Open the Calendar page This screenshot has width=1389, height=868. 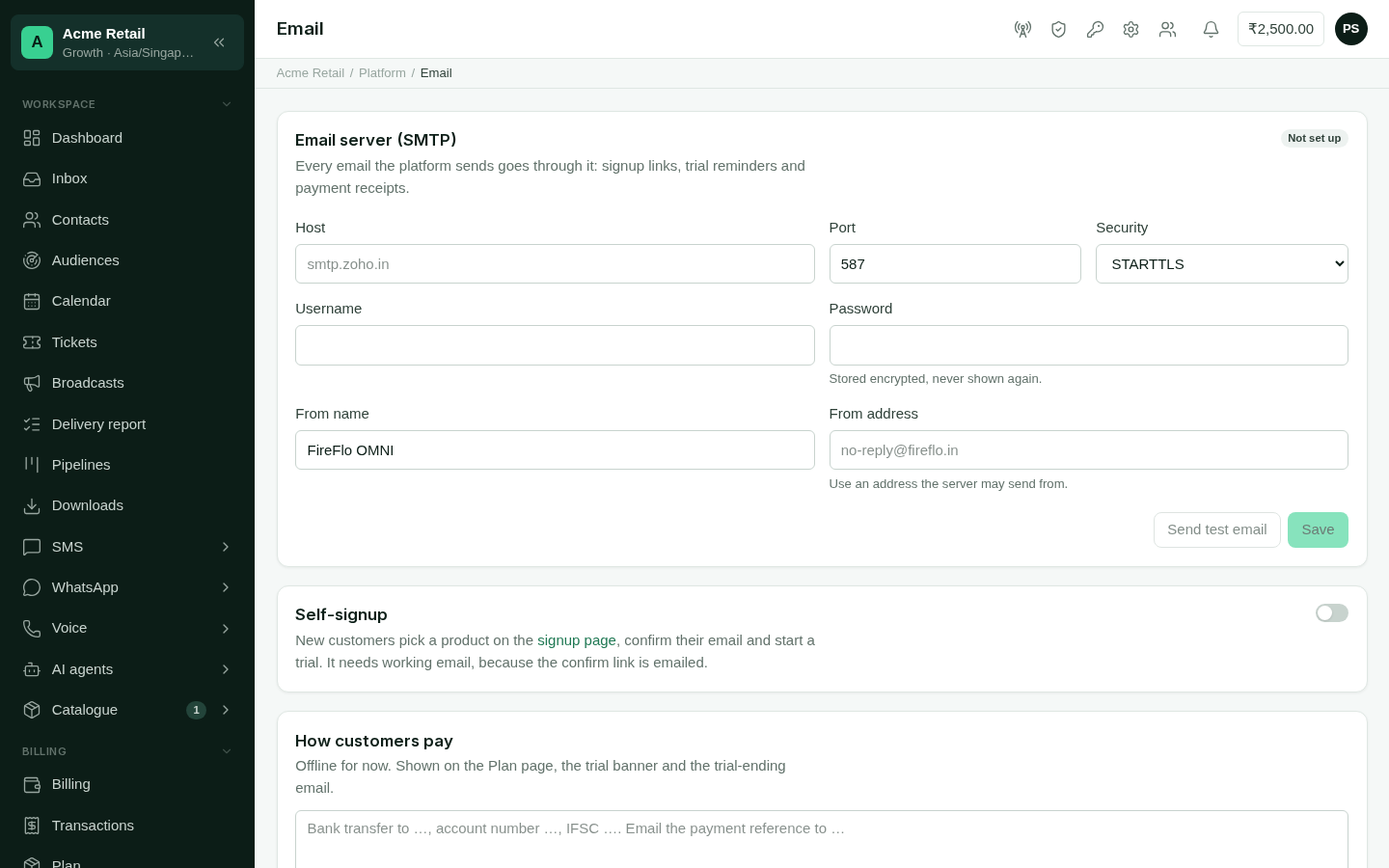click(x=127, y=301)
